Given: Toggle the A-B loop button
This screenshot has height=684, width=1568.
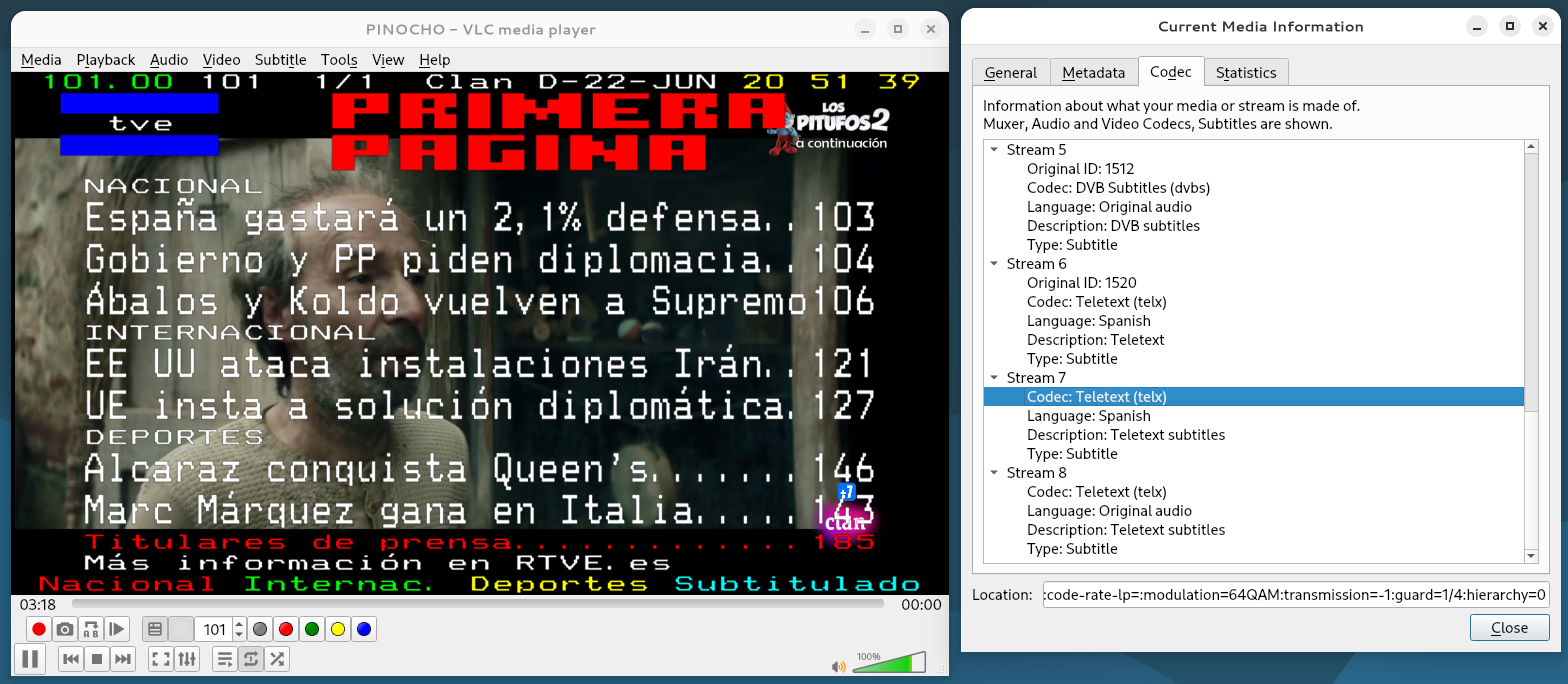Looking at the screenshot, I should click(x=91, y=629).
